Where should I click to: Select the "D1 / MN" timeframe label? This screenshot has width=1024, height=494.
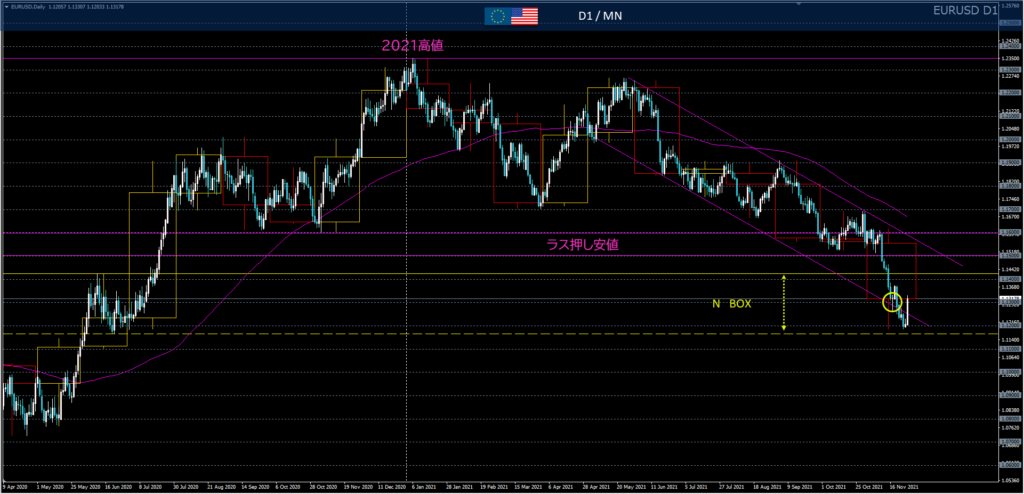[x=599, y=16]
